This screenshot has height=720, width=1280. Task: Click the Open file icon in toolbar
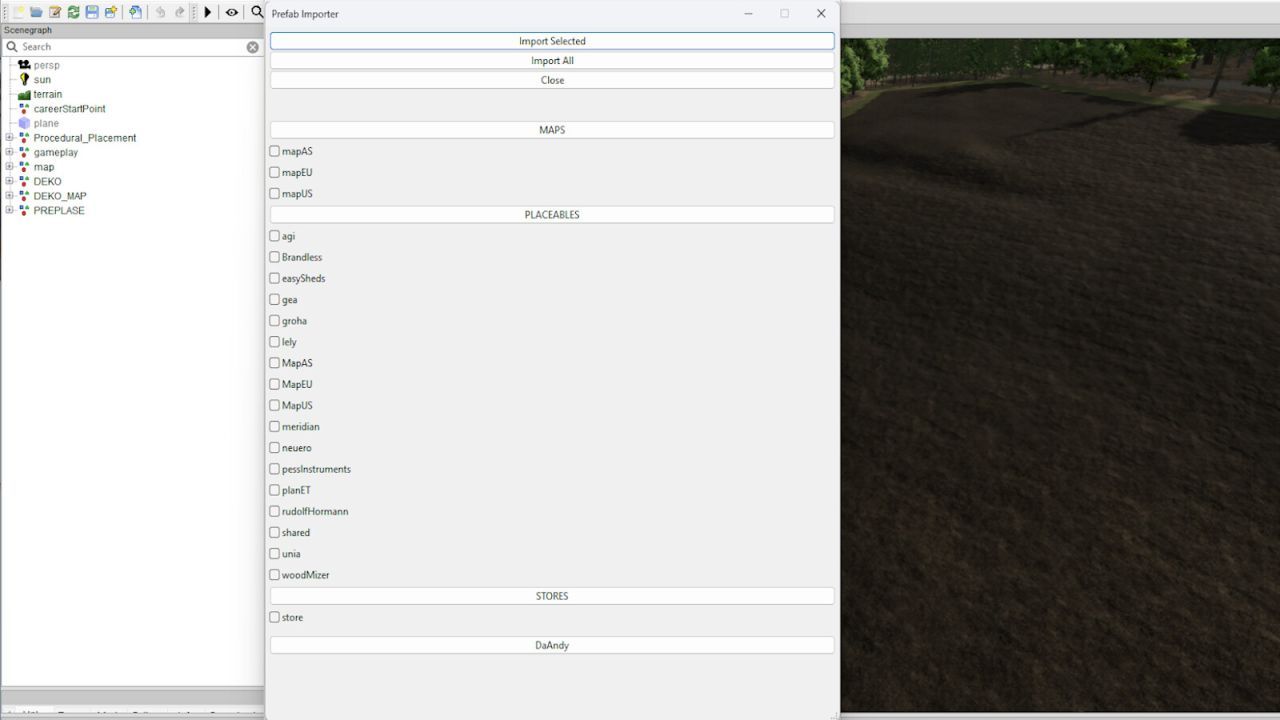34,12
